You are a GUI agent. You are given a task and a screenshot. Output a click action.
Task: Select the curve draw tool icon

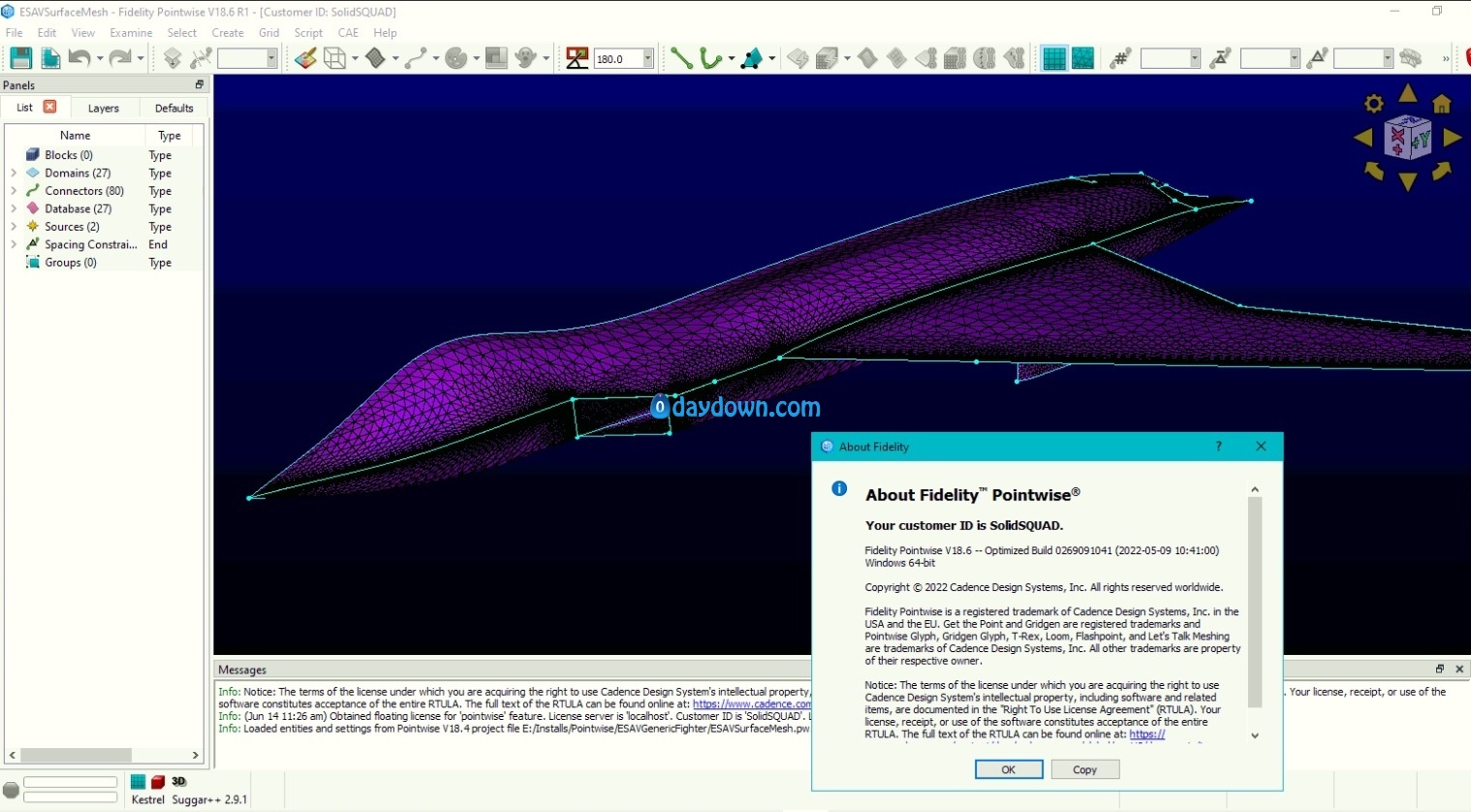coord(416,58)
